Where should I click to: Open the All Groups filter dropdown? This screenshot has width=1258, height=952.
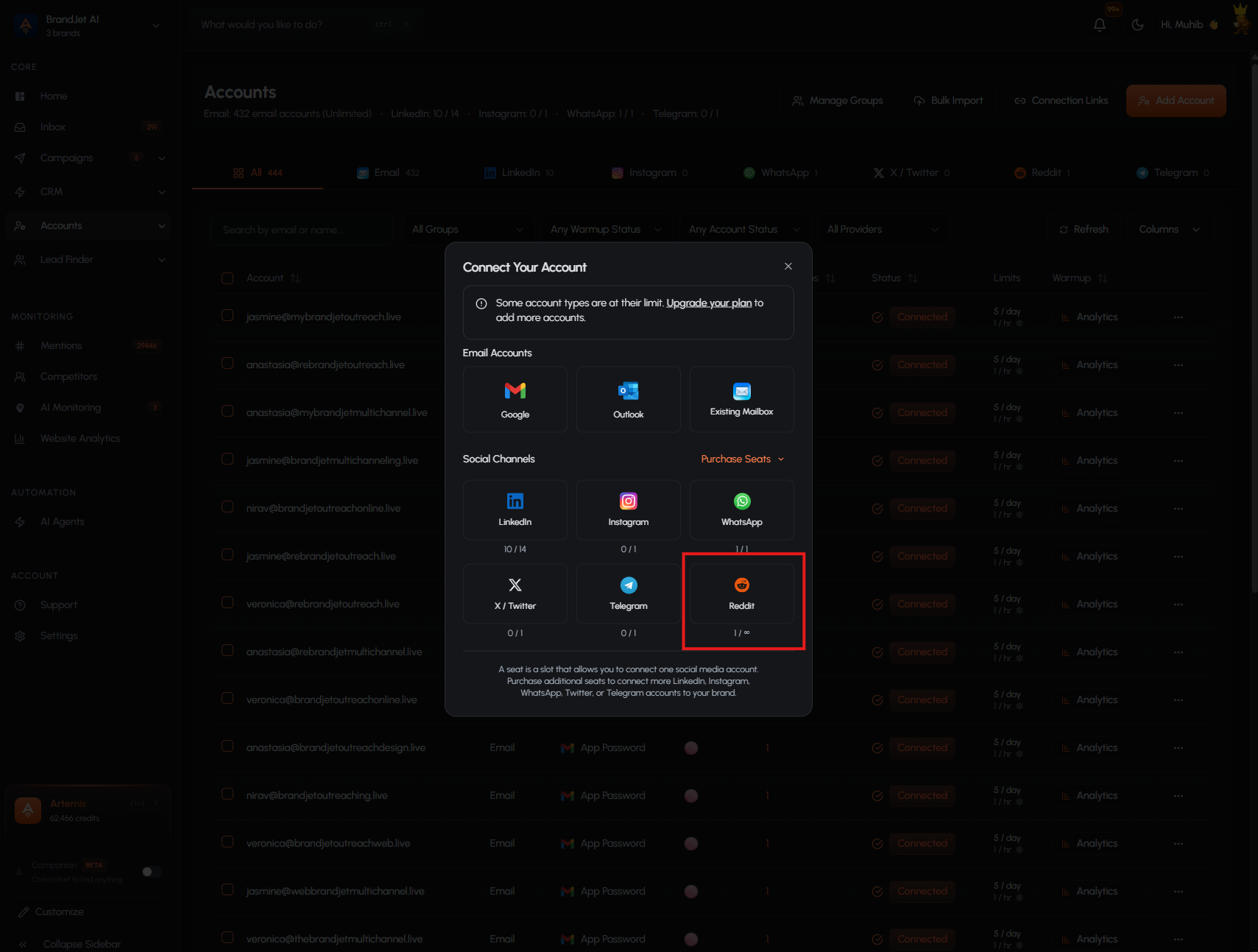pyautogui.click(x=467, y=230)
